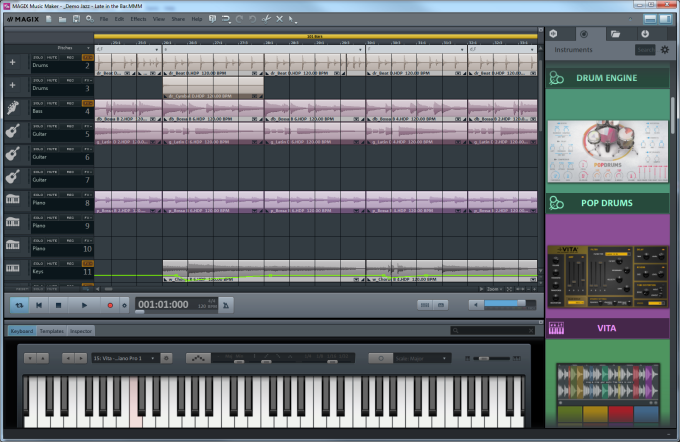Stop playback

point(58,305)
